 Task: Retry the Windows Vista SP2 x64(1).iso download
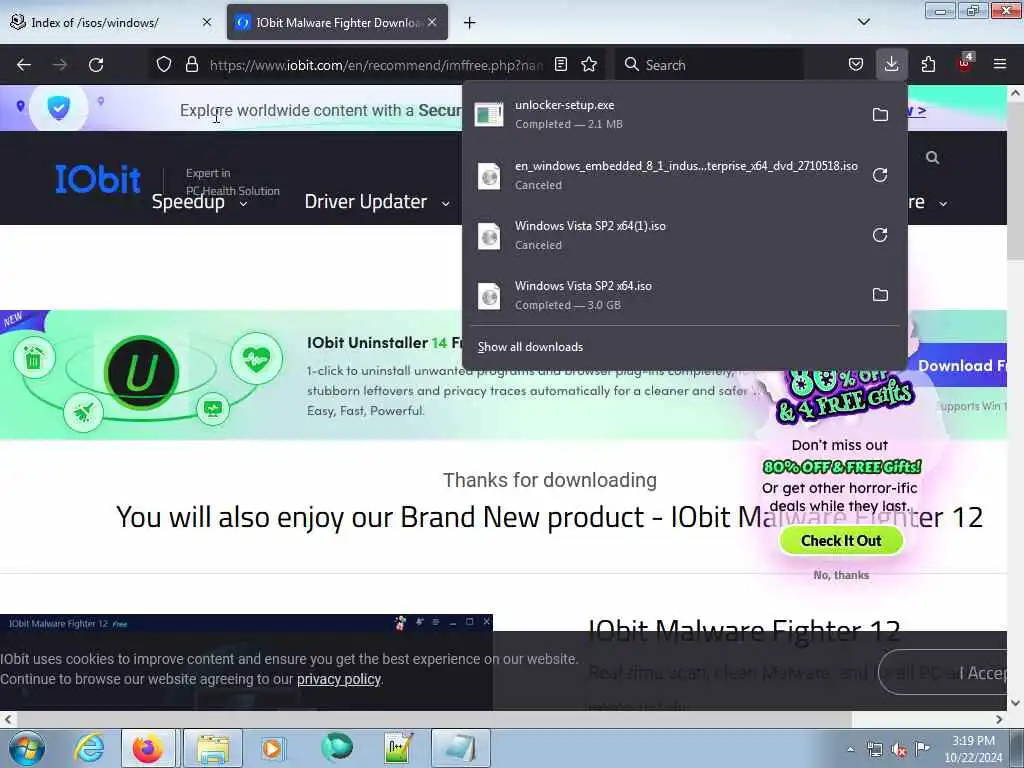pos(880,235)
